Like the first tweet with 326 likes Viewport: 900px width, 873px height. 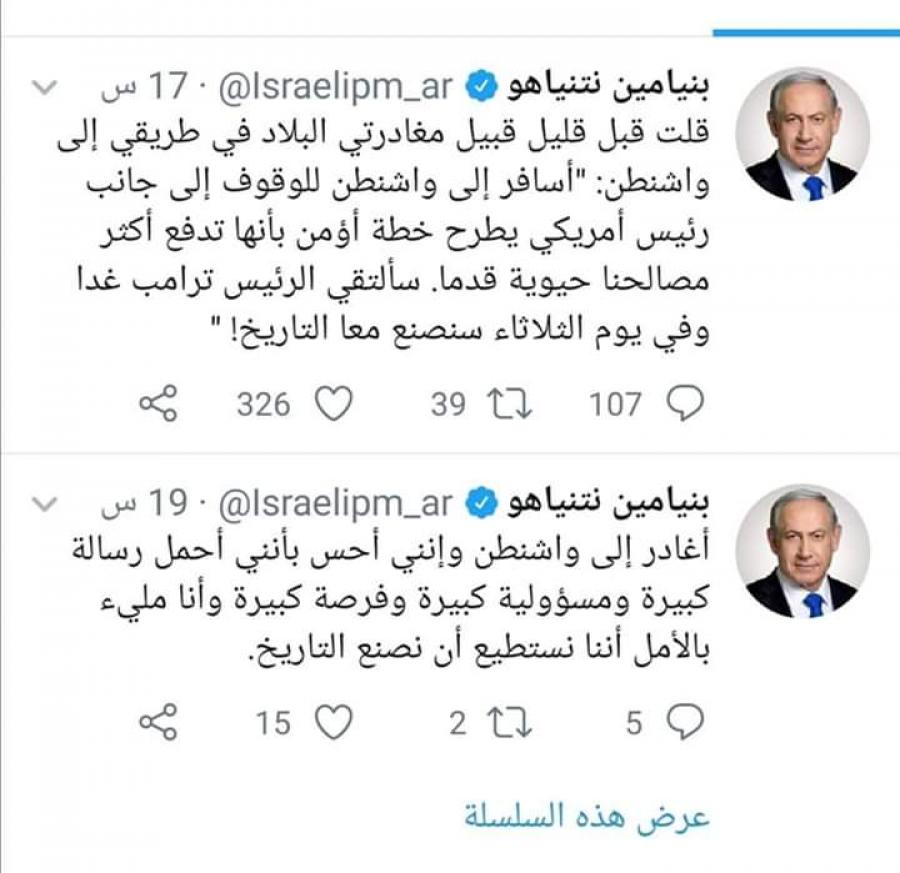pos(334,404)
